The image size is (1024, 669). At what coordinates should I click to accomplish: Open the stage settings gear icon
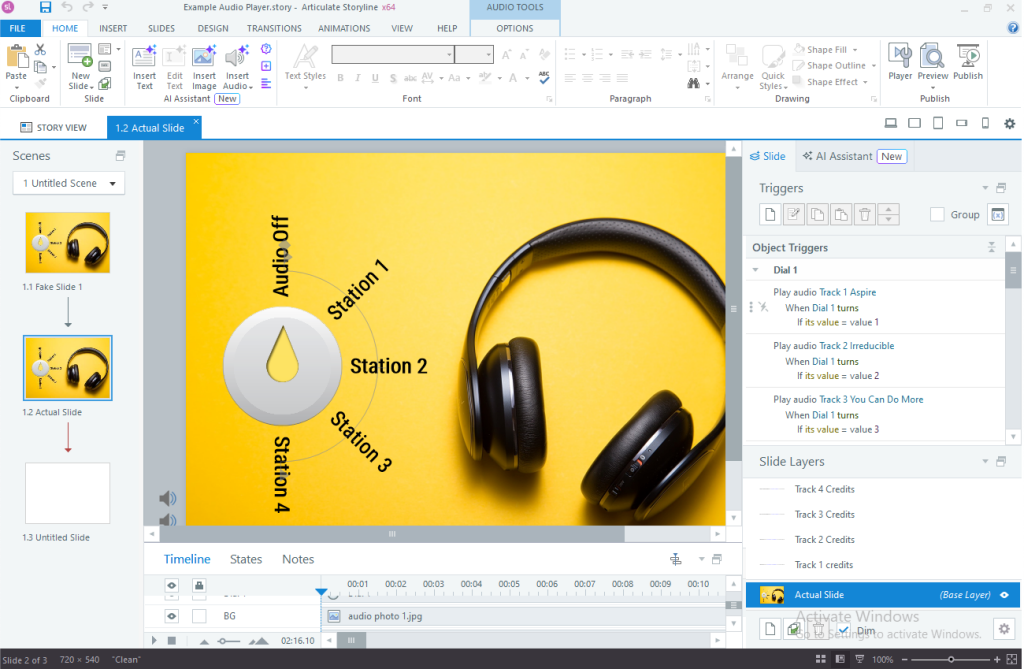tap(1010, 123)
